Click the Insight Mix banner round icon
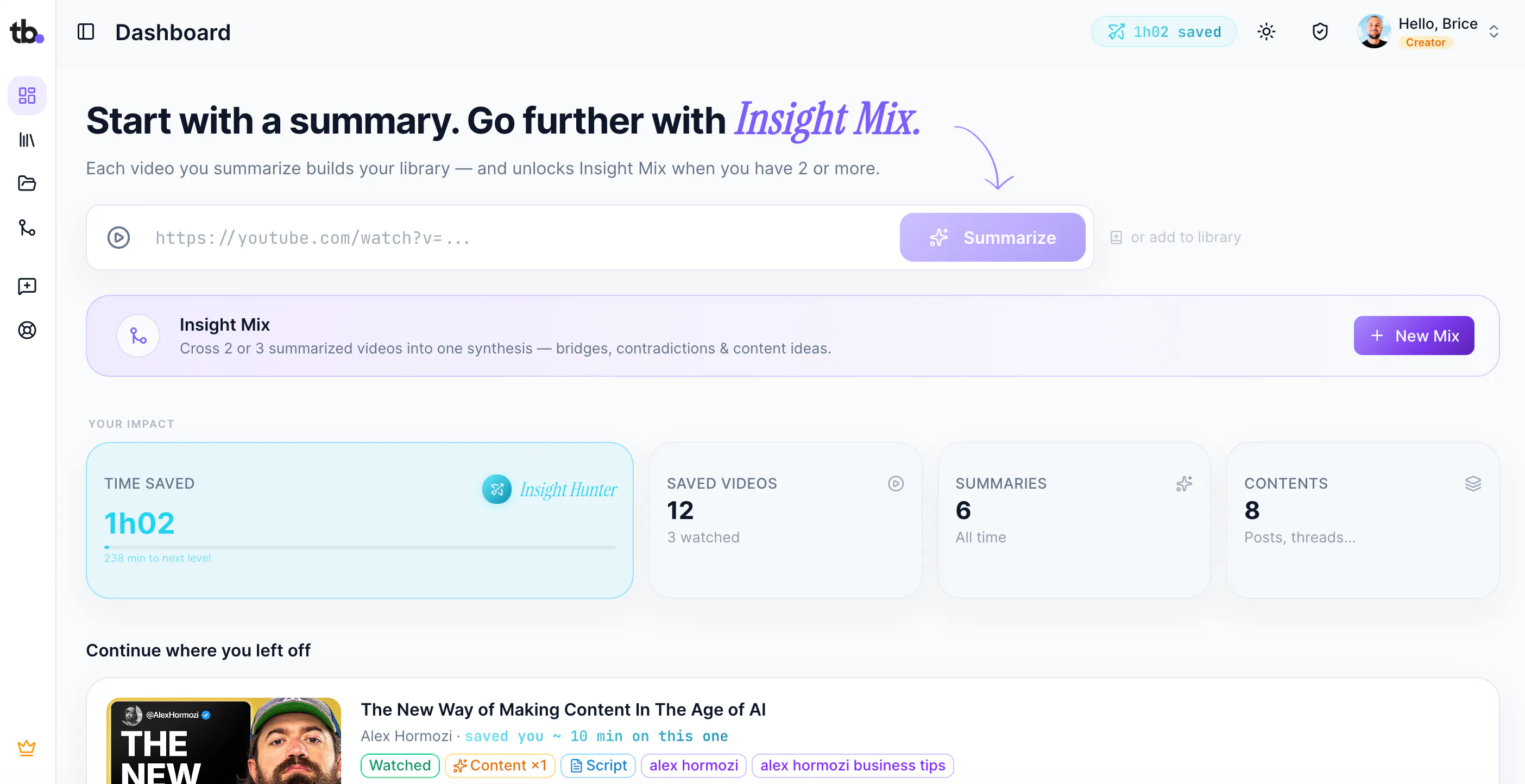Screen dimensions: 1525x784 [x=138, y=336]
